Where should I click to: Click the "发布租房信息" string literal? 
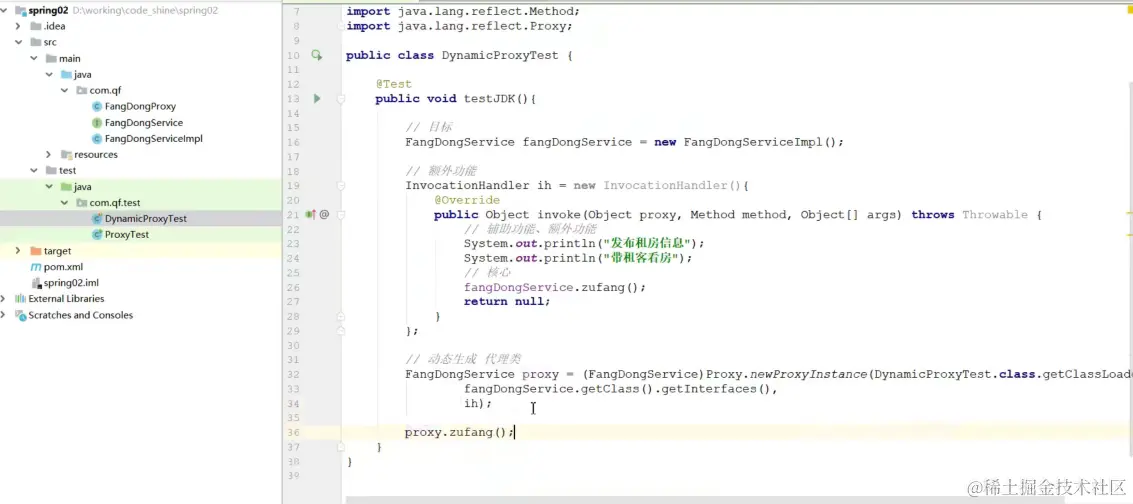click(649, 243)
